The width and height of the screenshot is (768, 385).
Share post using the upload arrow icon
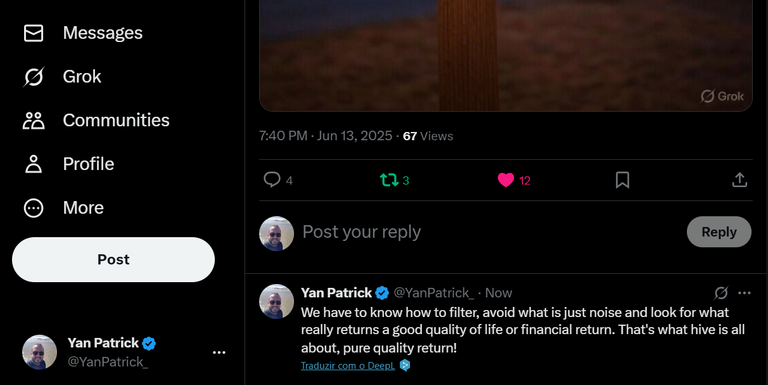point(739,180)
